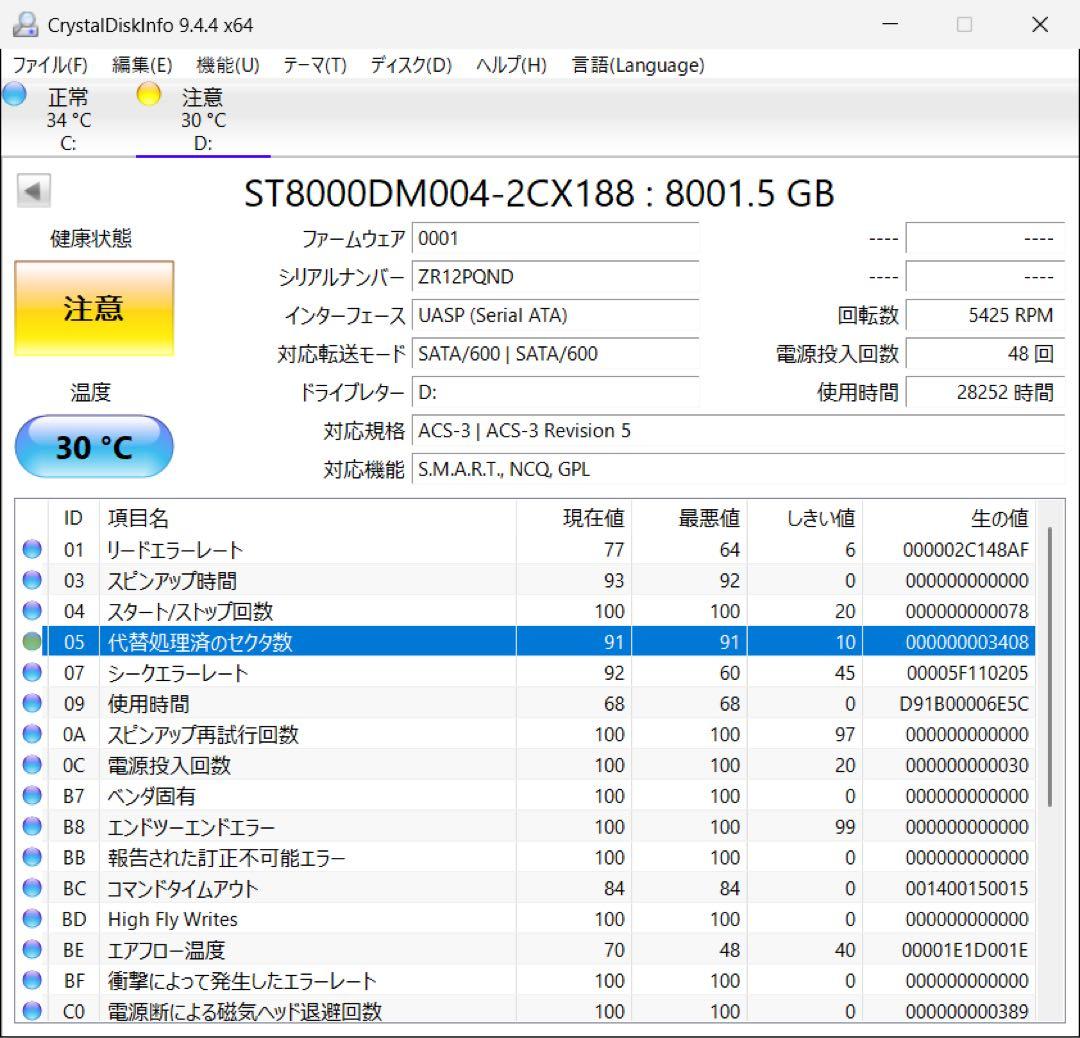This screenshot has height=1038, width=1080.
Task: Click the yellow 注意 health status button
Action: click(94, 308)
